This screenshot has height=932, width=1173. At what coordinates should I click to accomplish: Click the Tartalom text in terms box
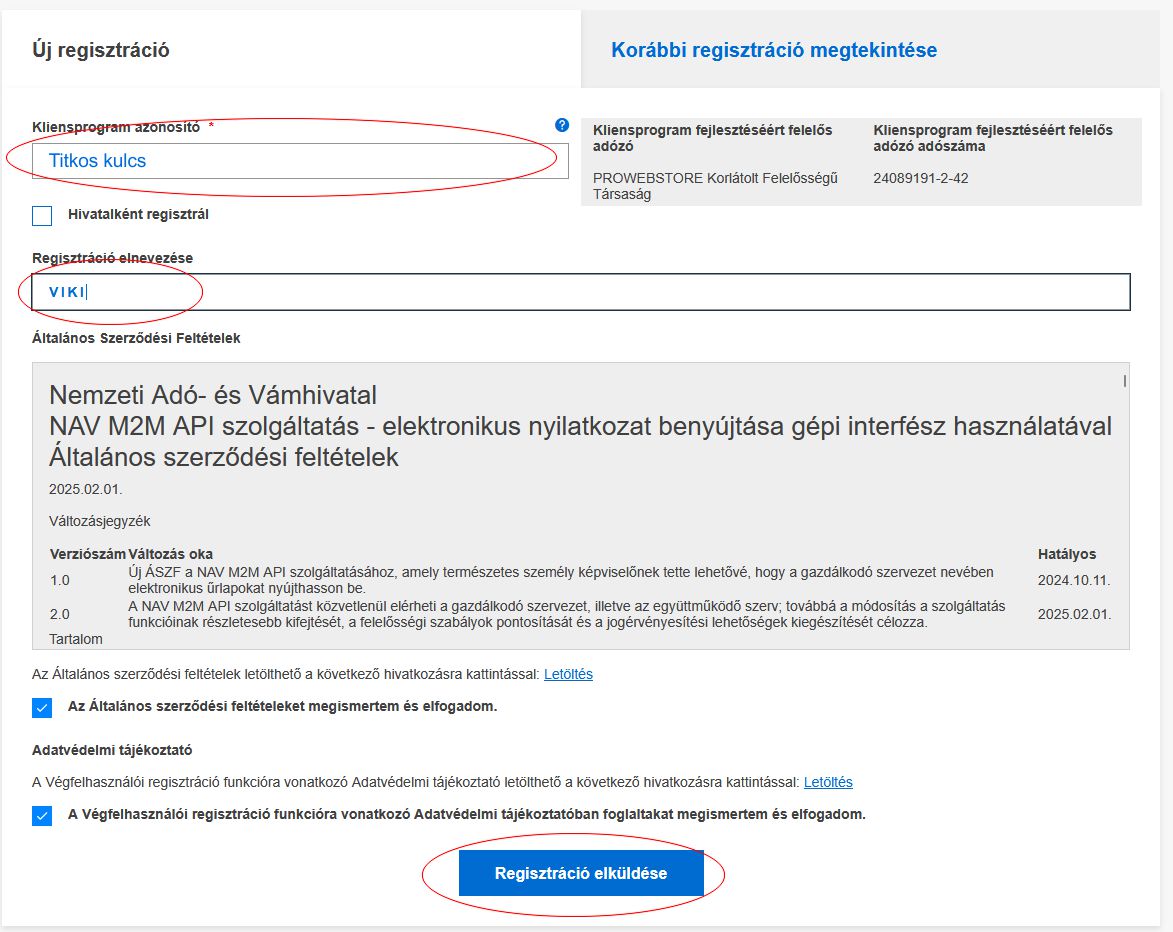tap(76, 640)
